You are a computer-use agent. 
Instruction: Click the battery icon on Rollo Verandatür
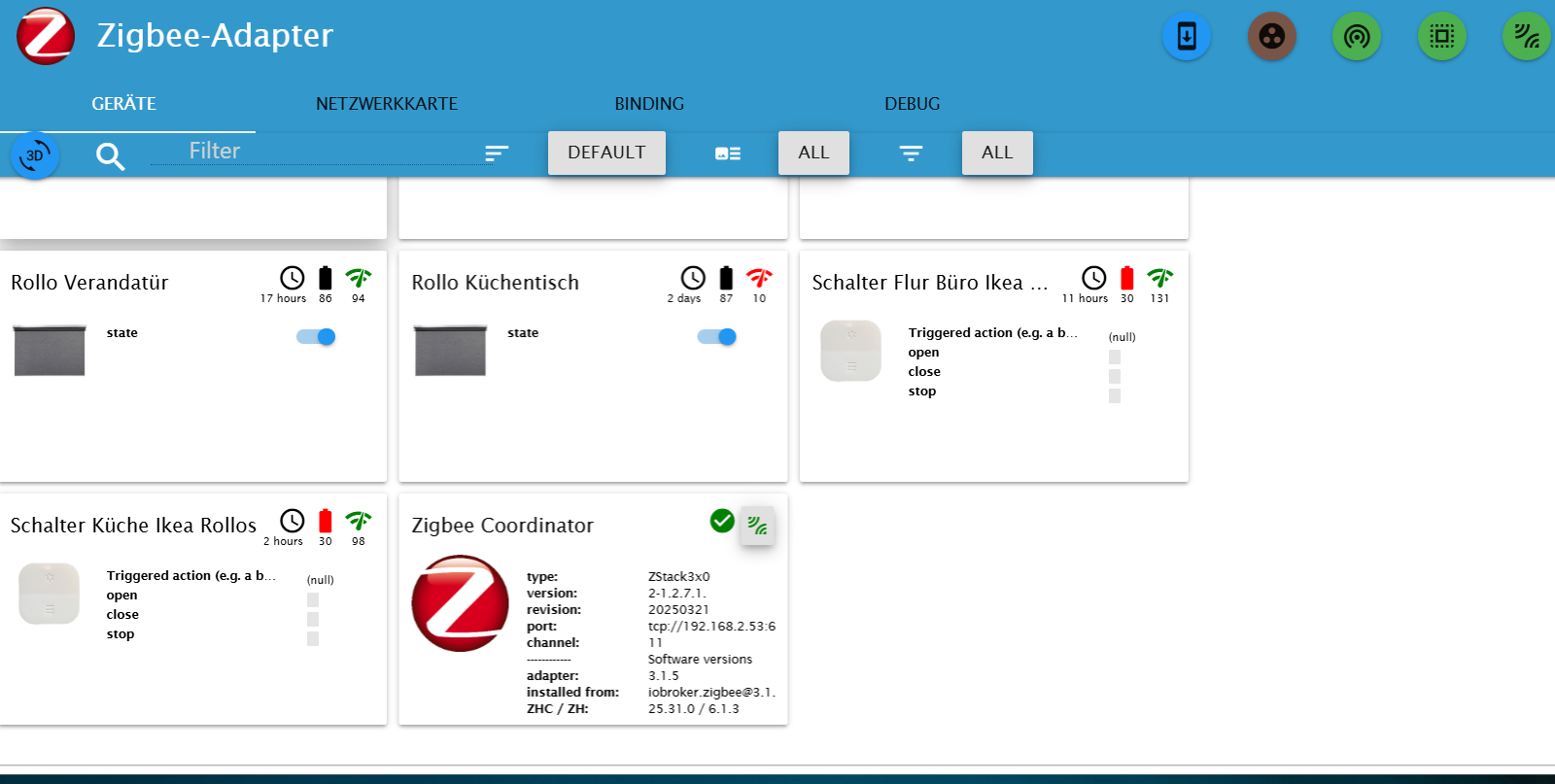[326, 278]
